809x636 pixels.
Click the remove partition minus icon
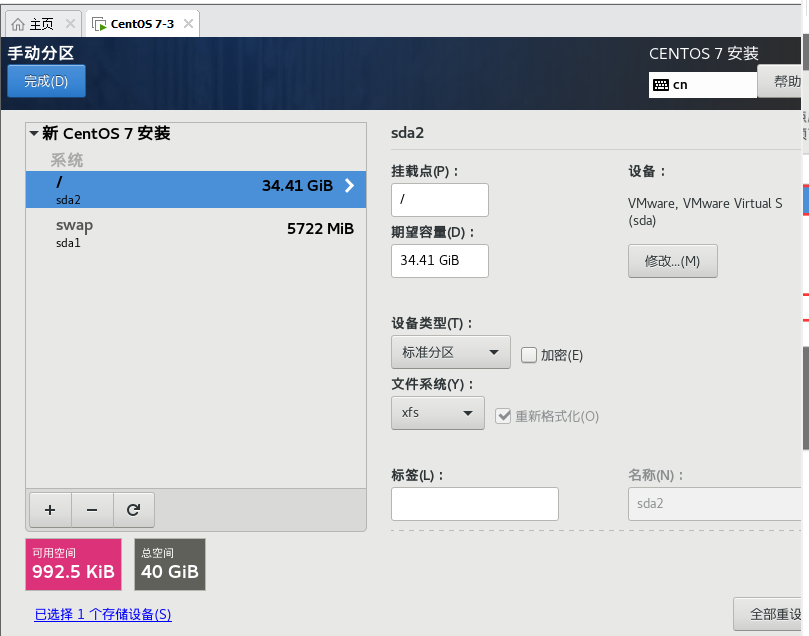(x=92, y=510)
